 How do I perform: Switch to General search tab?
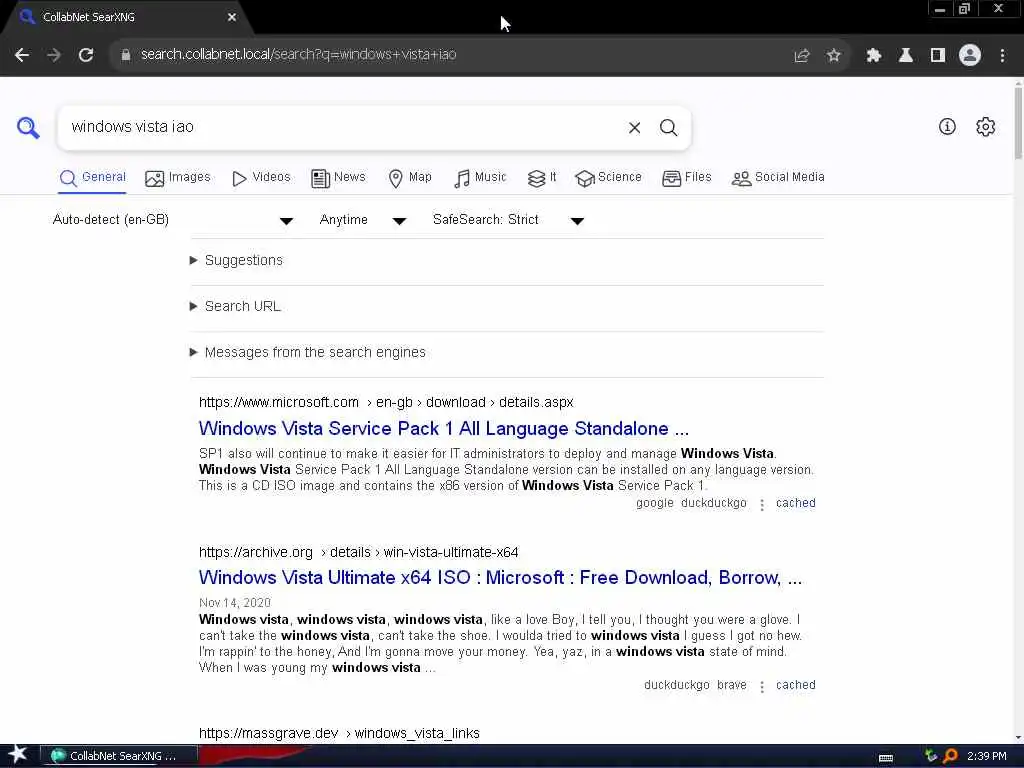[92, 178]
